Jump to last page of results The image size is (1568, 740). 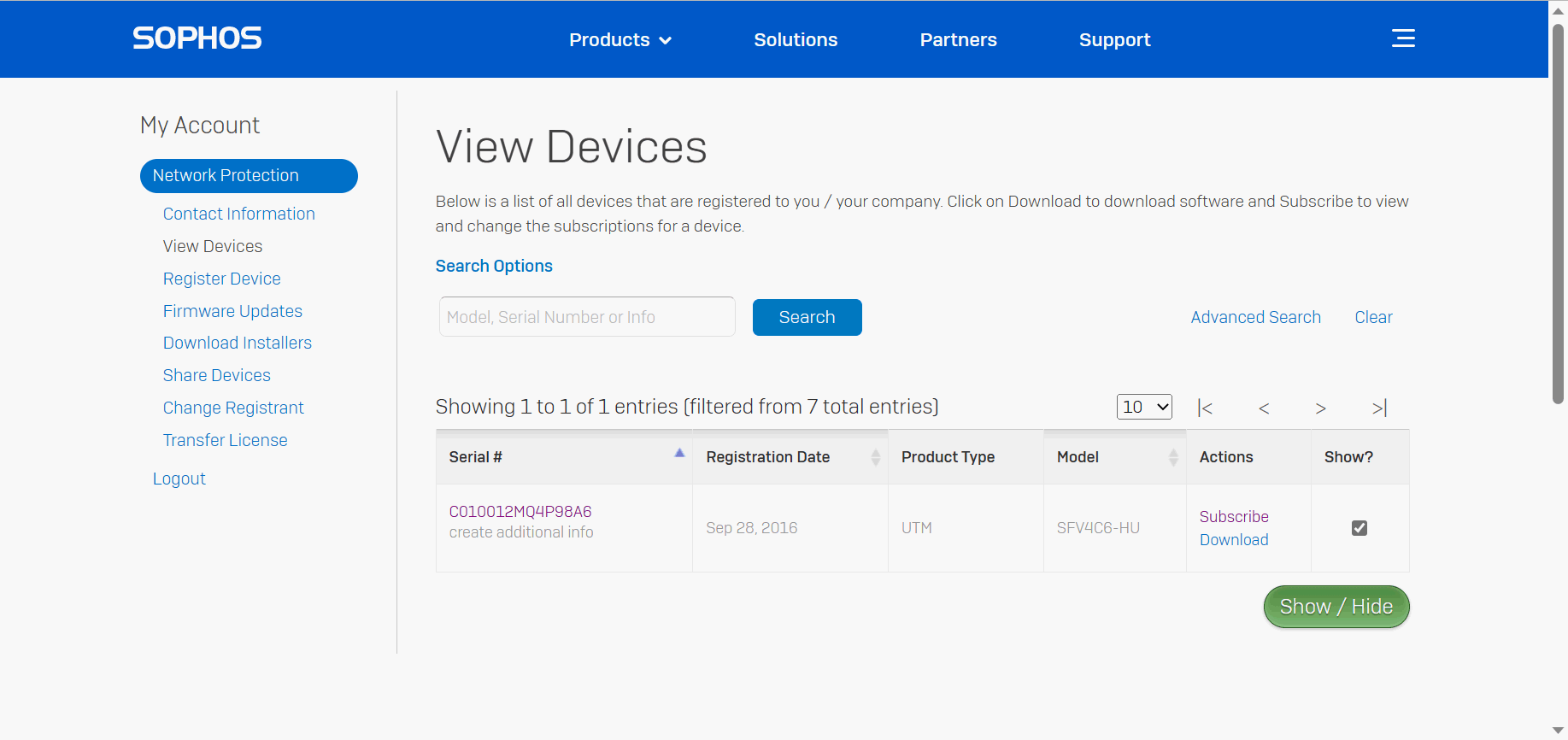click(x=1379, y=408)
